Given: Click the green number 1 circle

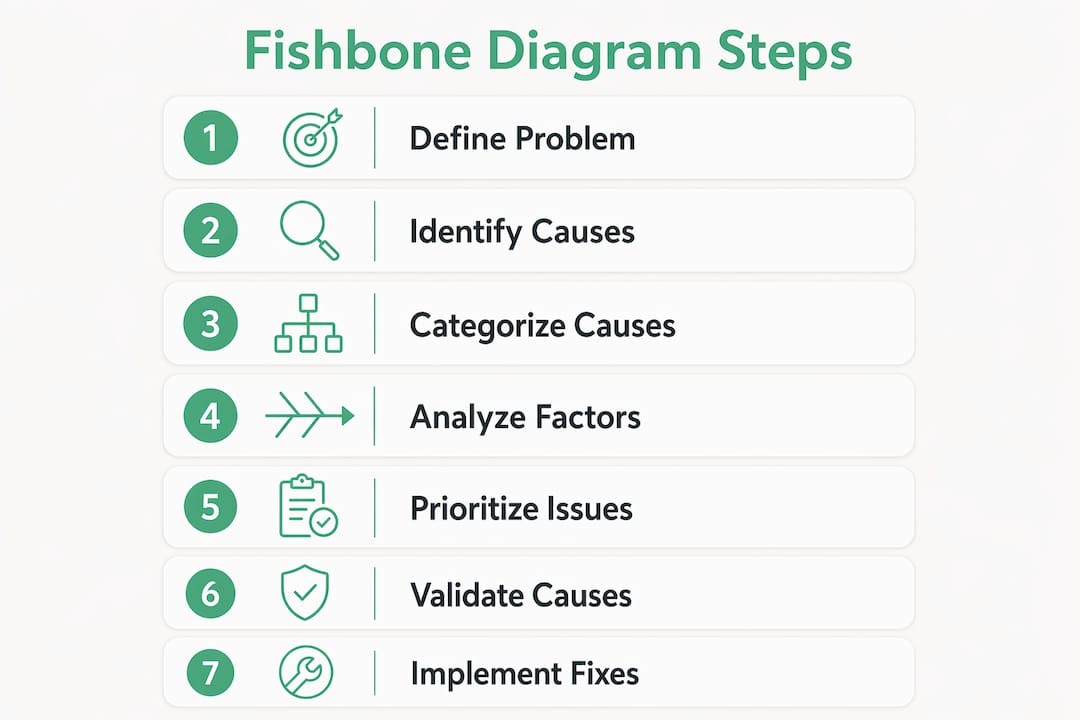Looking at the screenshot, I should [211, 137].
